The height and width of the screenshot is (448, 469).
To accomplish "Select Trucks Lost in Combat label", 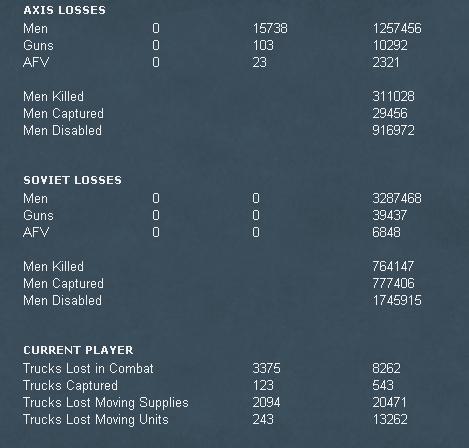I will coord(88,368).
